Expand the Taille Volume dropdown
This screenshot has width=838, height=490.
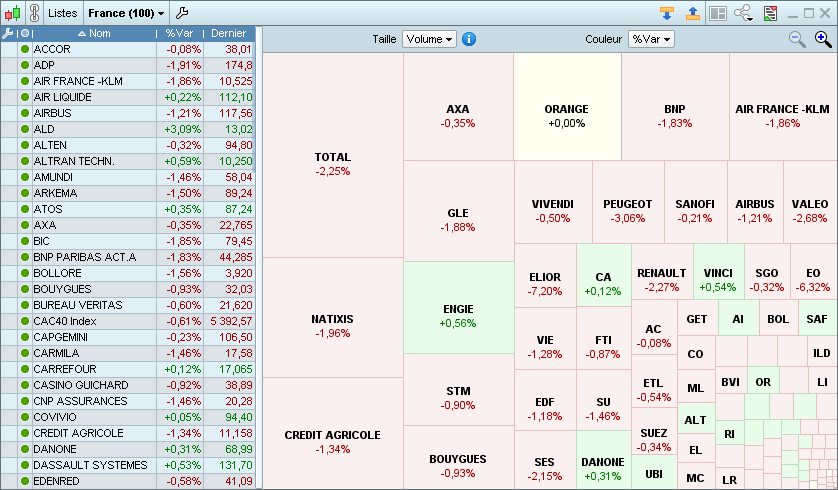429,39
